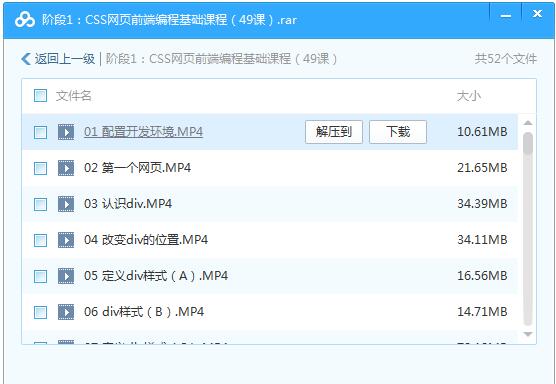556x384 pixels.
Task: Click video icon for 03 认识div.MP4
Action: (x=66, y=204)
